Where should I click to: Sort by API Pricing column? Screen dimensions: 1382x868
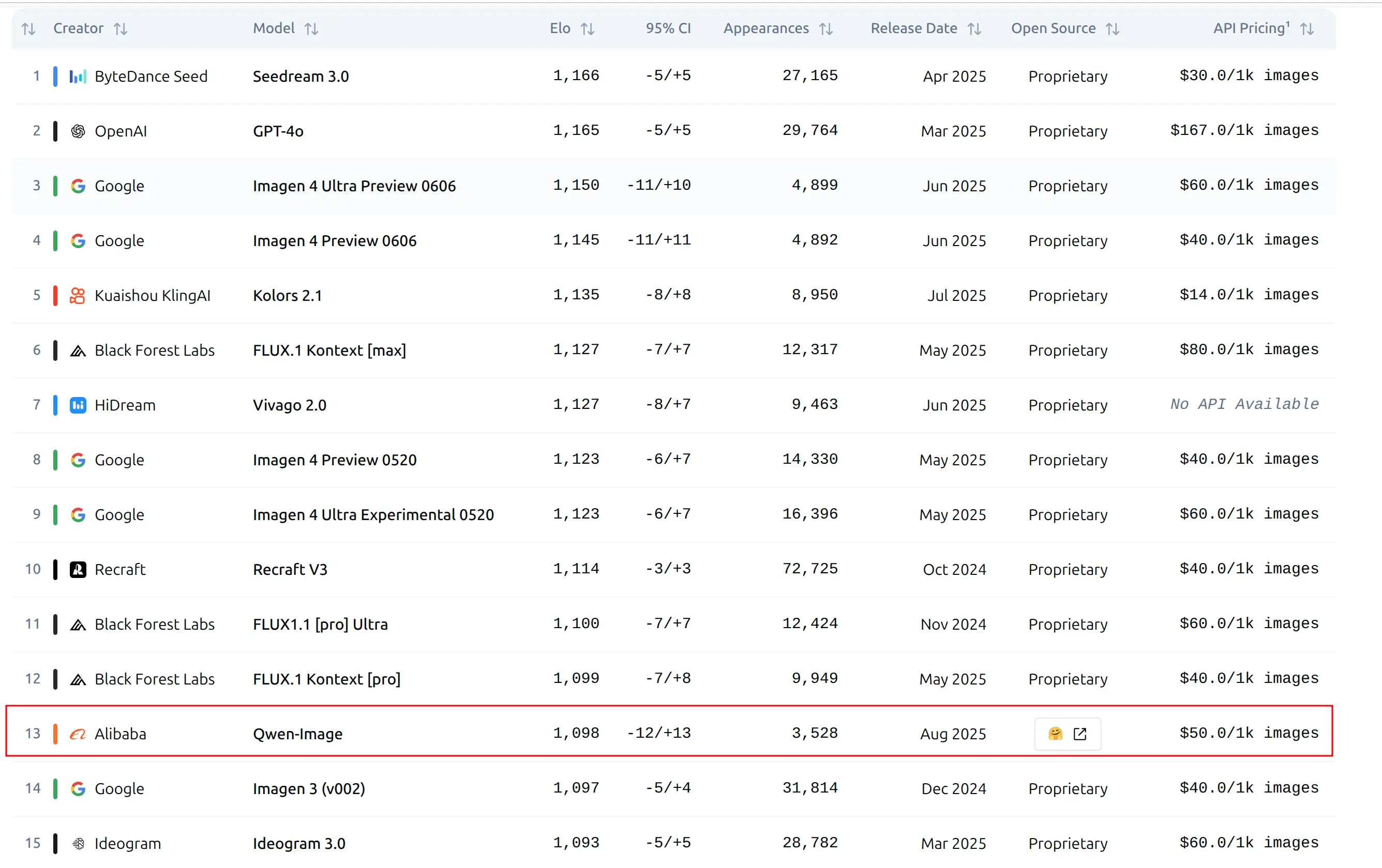[1307, 28]
